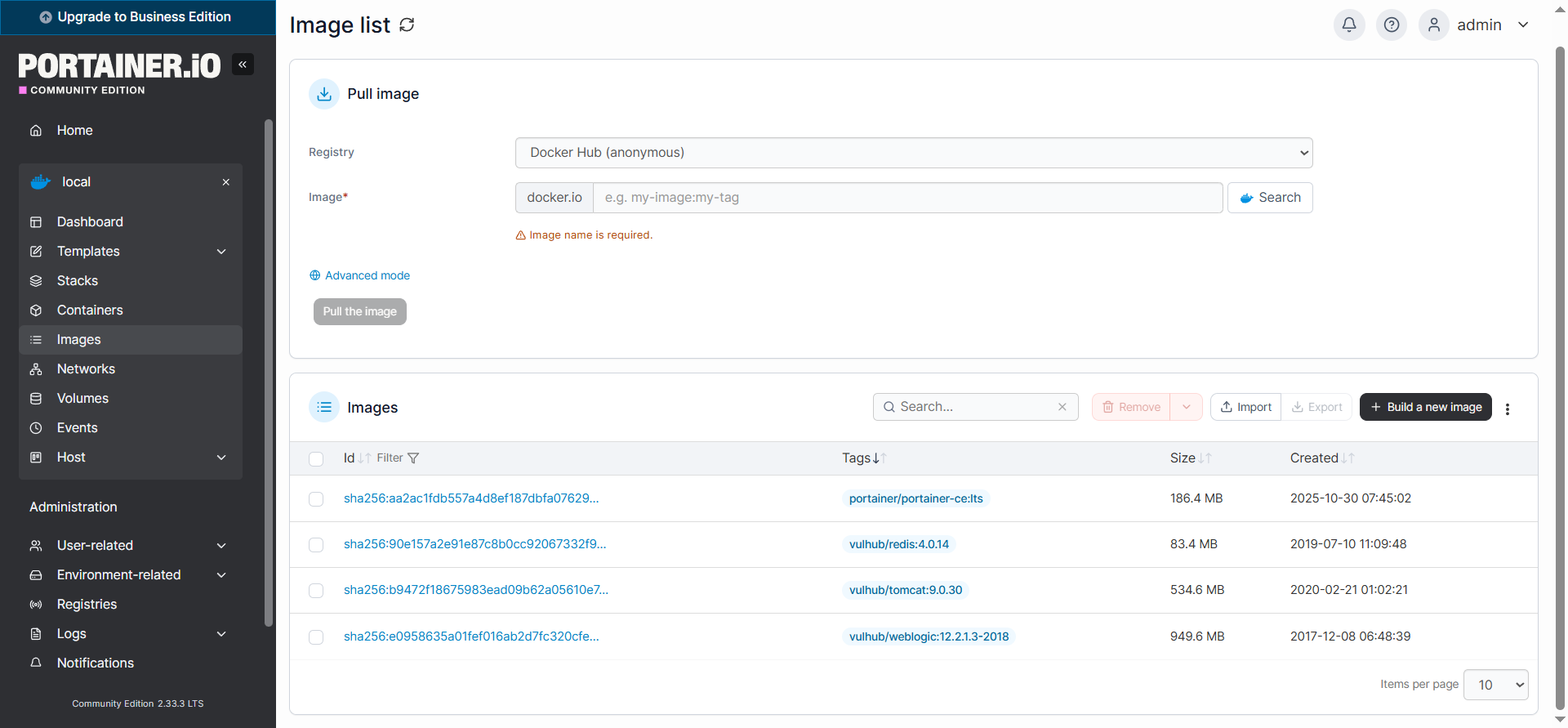Open the help question-mark icon
1568x728 pixels.
pyautogui.click(x=1392, y=25)
